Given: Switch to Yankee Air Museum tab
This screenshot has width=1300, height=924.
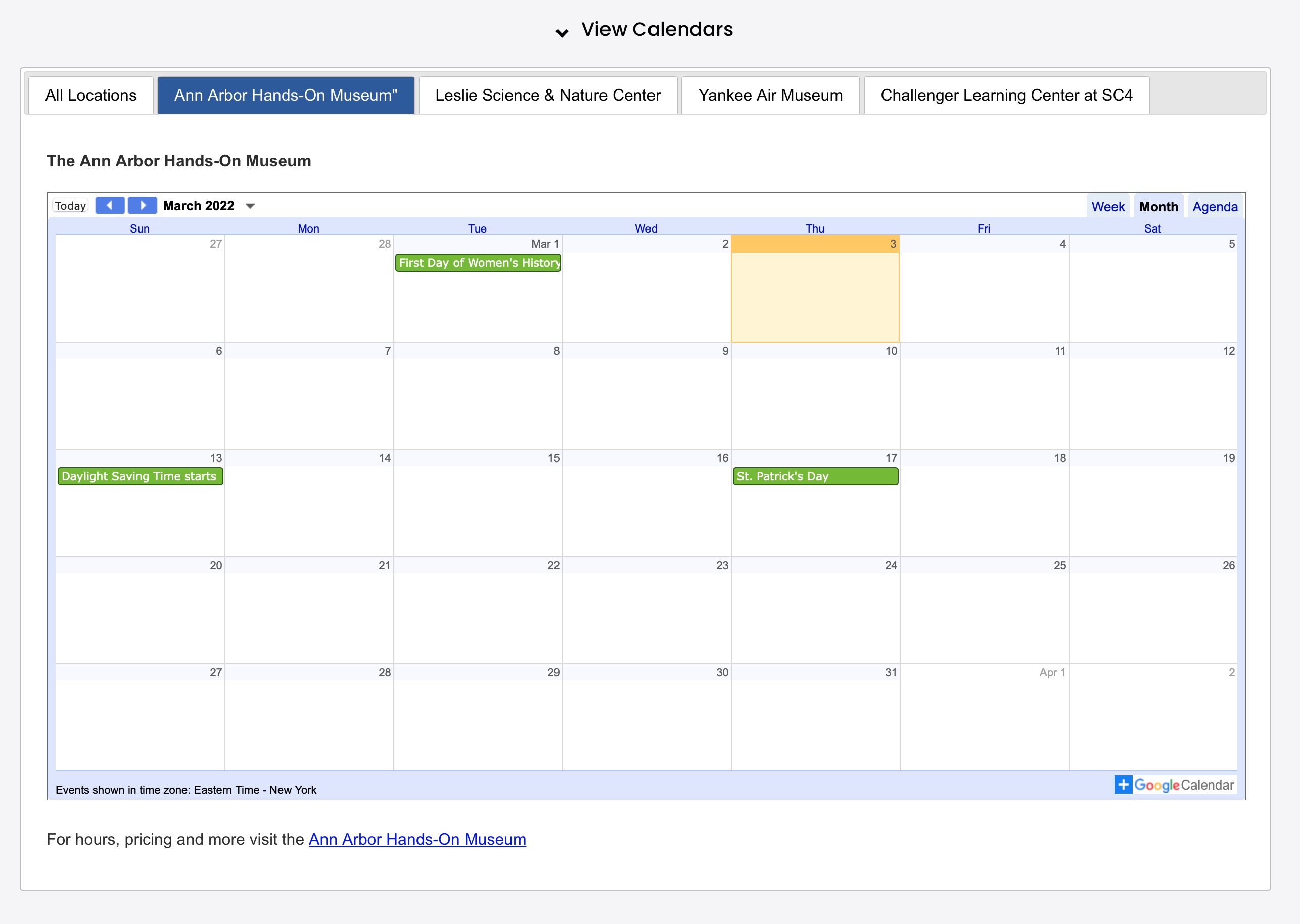Looking at the screenshot, I should [770, 95].
